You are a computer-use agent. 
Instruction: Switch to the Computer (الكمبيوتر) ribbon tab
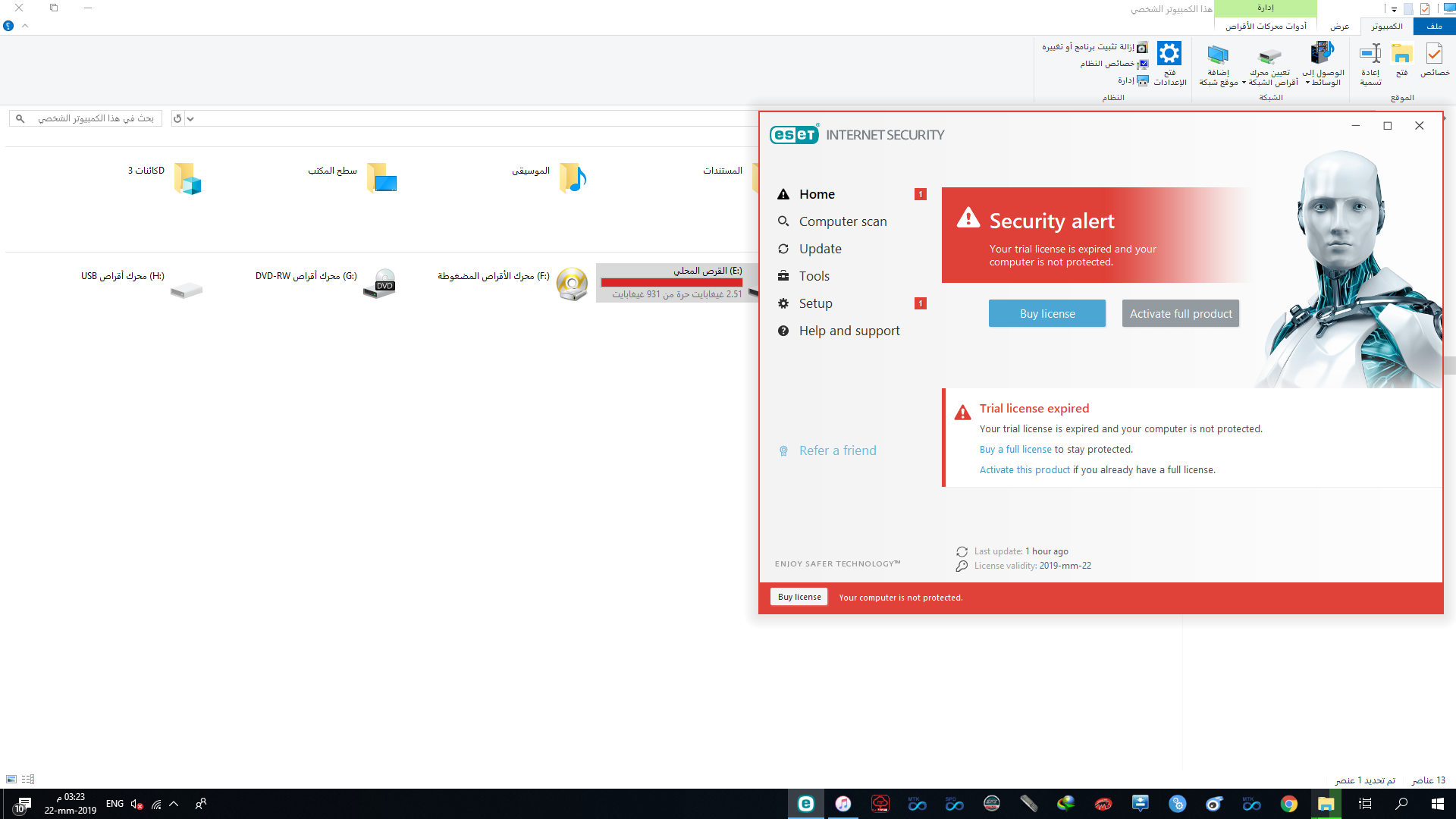[1386, 26]
